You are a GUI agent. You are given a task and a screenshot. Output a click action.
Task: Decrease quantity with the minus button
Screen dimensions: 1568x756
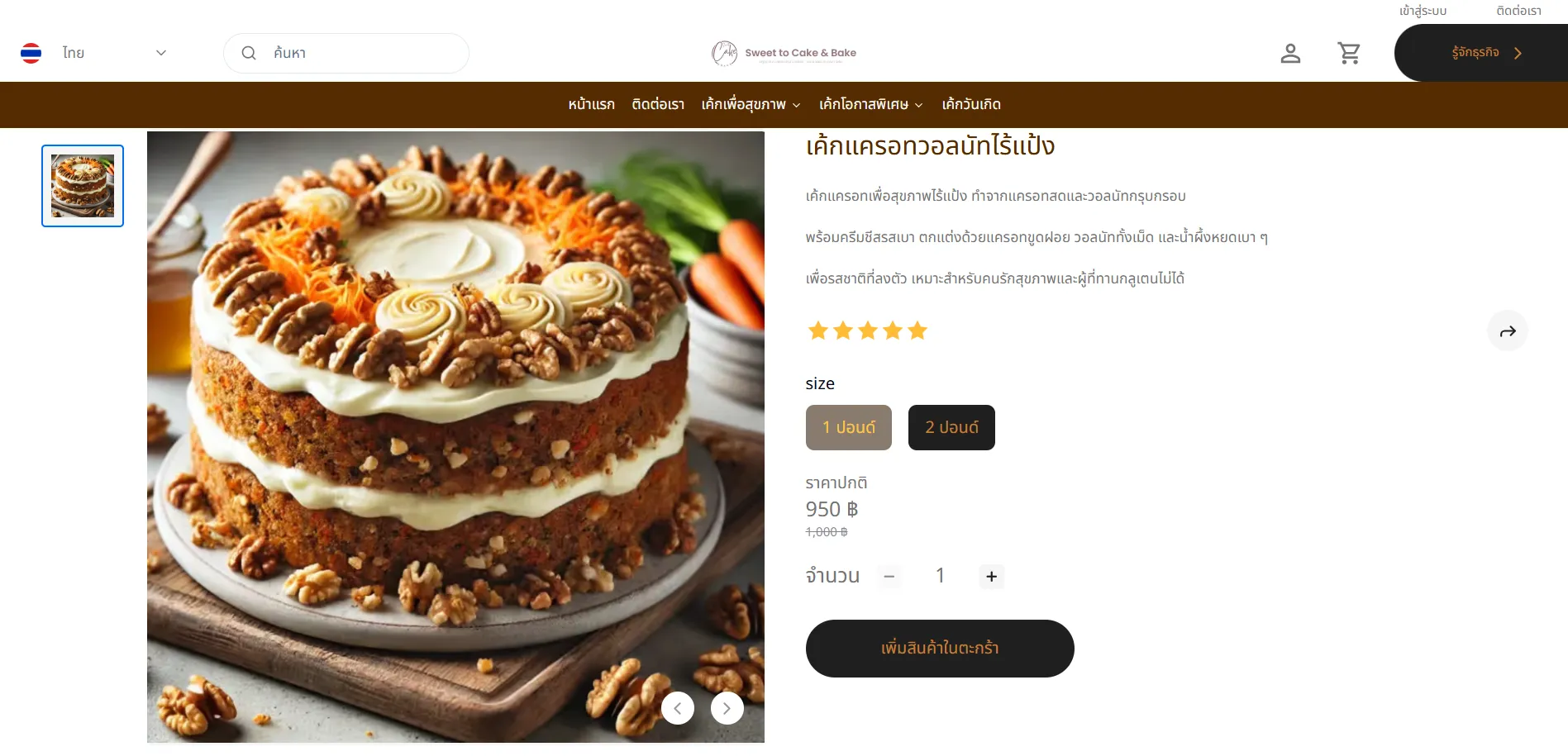(x=889, y=577)
